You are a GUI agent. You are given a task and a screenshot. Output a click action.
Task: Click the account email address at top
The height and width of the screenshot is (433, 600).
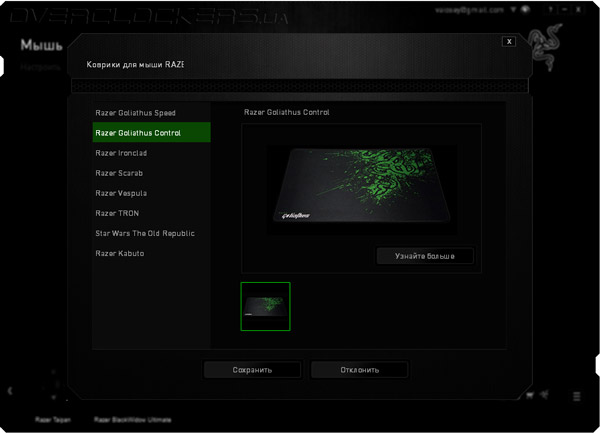click(470, 10)
